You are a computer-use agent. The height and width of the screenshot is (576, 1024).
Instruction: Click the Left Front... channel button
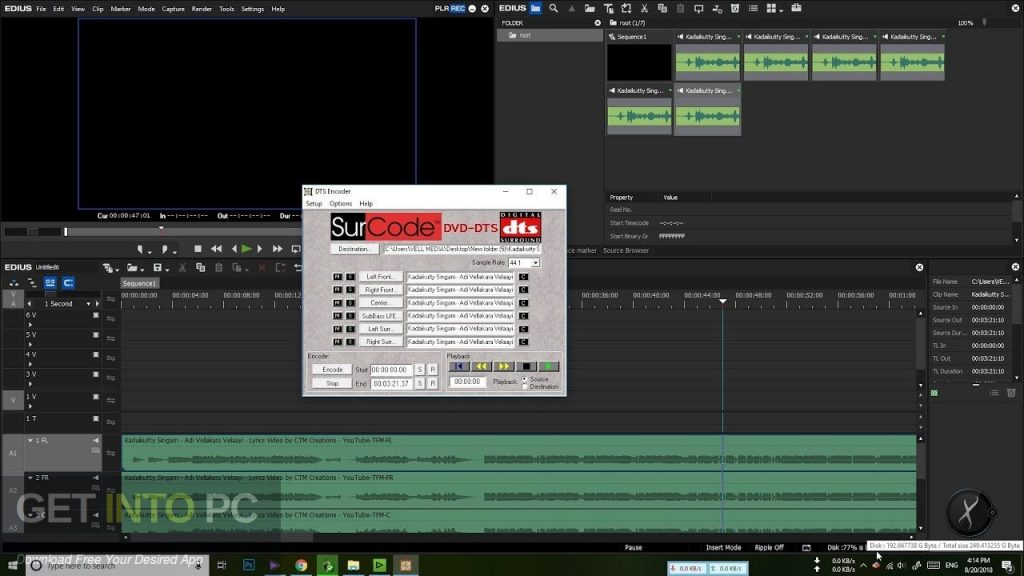[381, 277]
